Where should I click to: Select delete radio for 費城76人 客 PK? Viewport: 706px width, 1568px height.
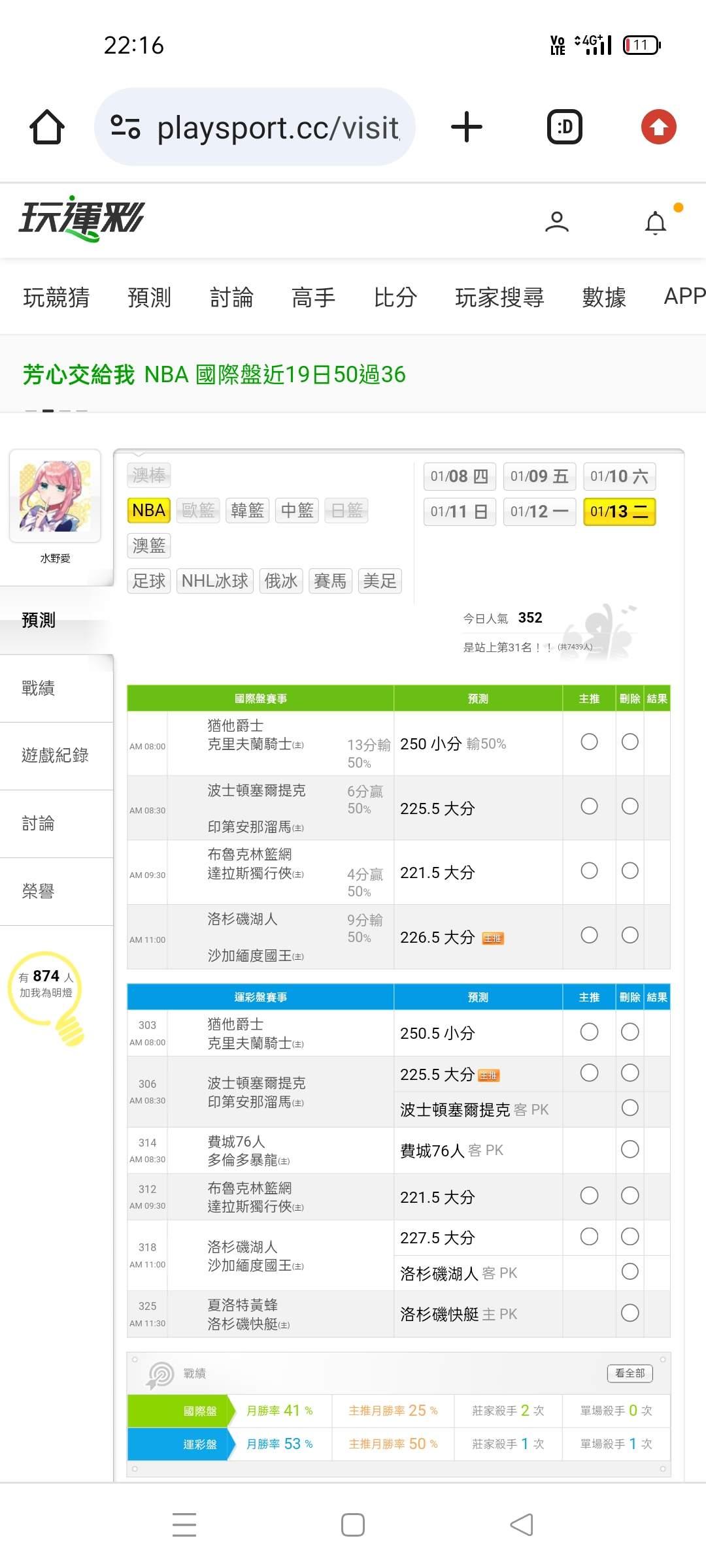[x=630, y=1149]
